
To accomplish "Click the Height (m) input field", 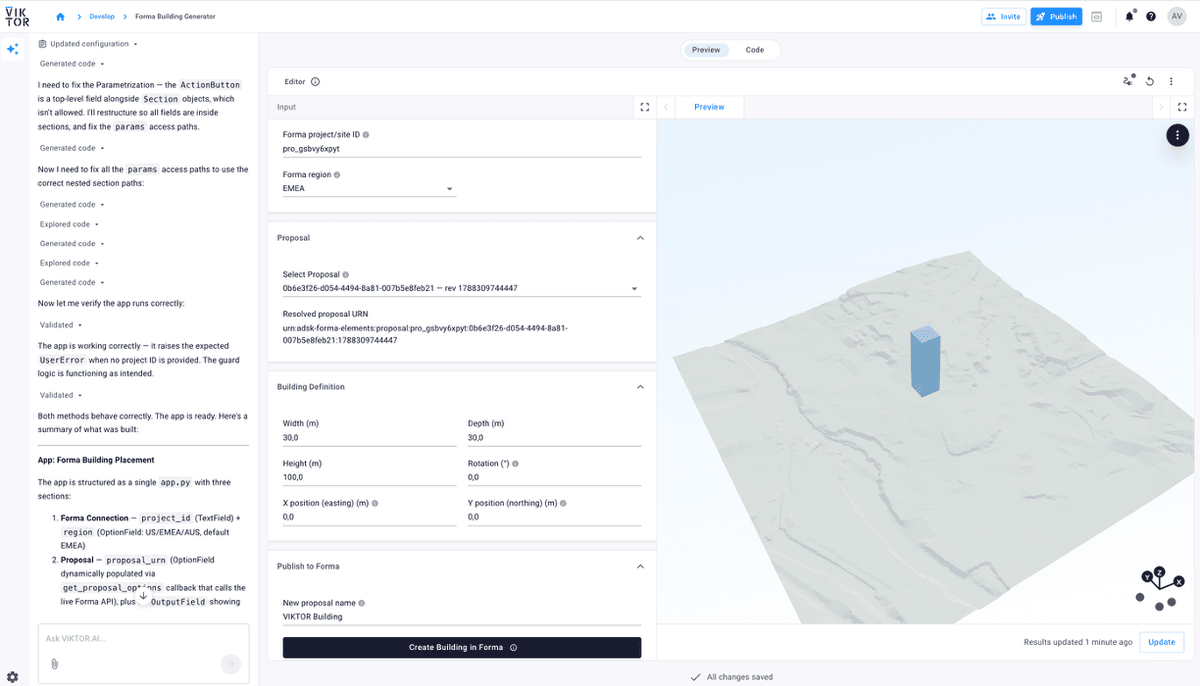I will click(x=369, y=477).
